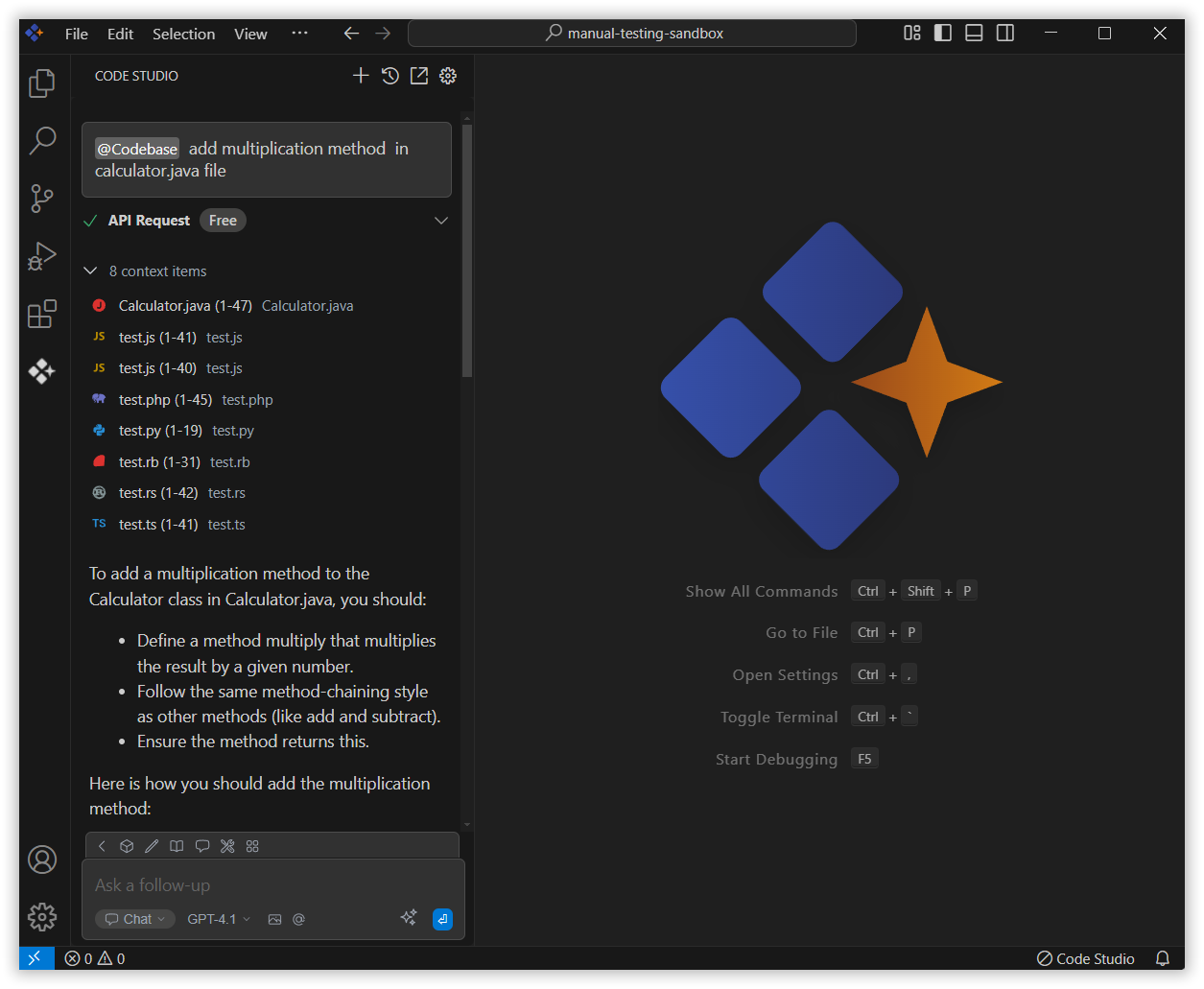Image resolution: width=1204 pixels, height=989 pixels.
Task: Click the @Codebase mention tag
Action: coord(137,149)
